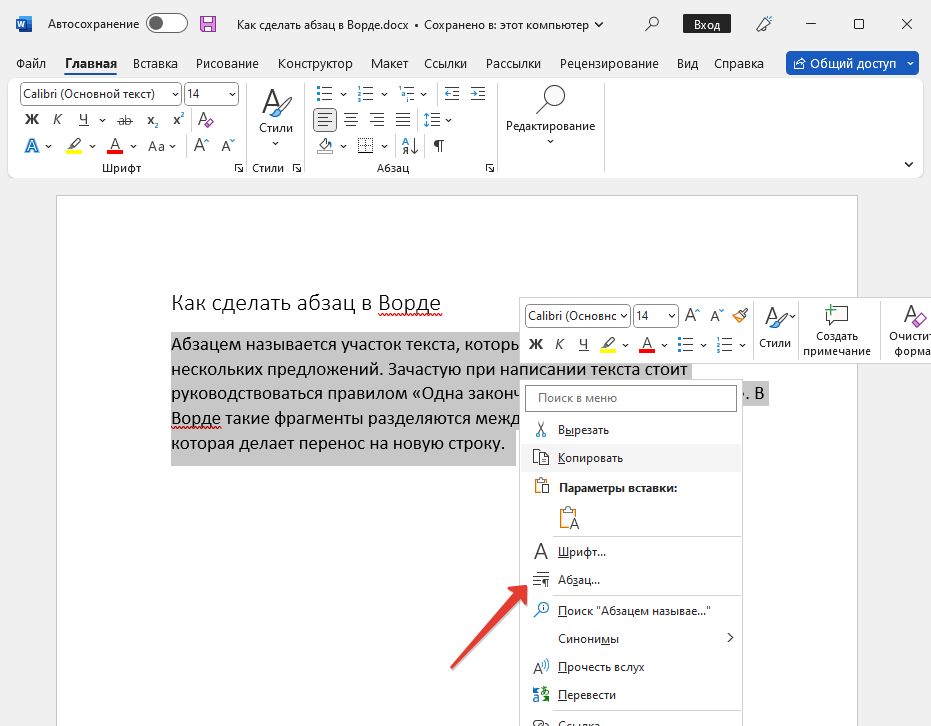Justify text alignment in the ribbon

coord(403,120)
